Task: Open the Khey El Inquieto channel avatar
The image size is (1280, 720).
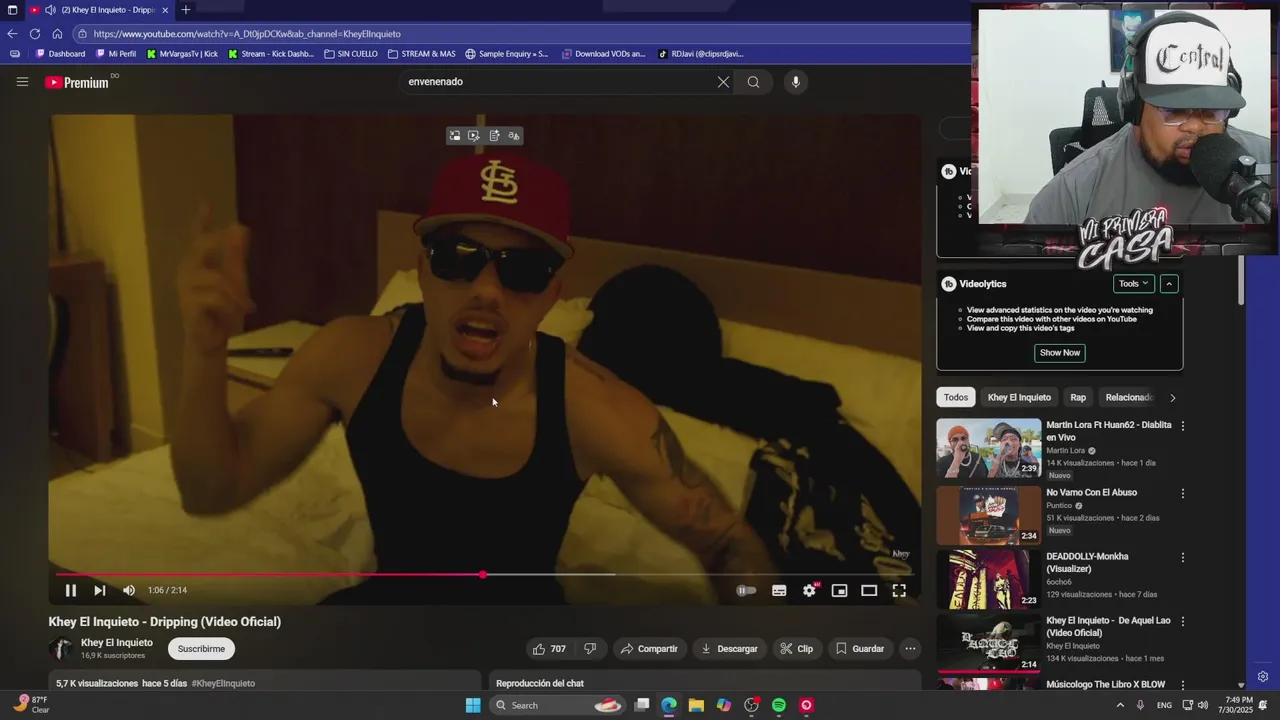Action: (x=61, y=649)
